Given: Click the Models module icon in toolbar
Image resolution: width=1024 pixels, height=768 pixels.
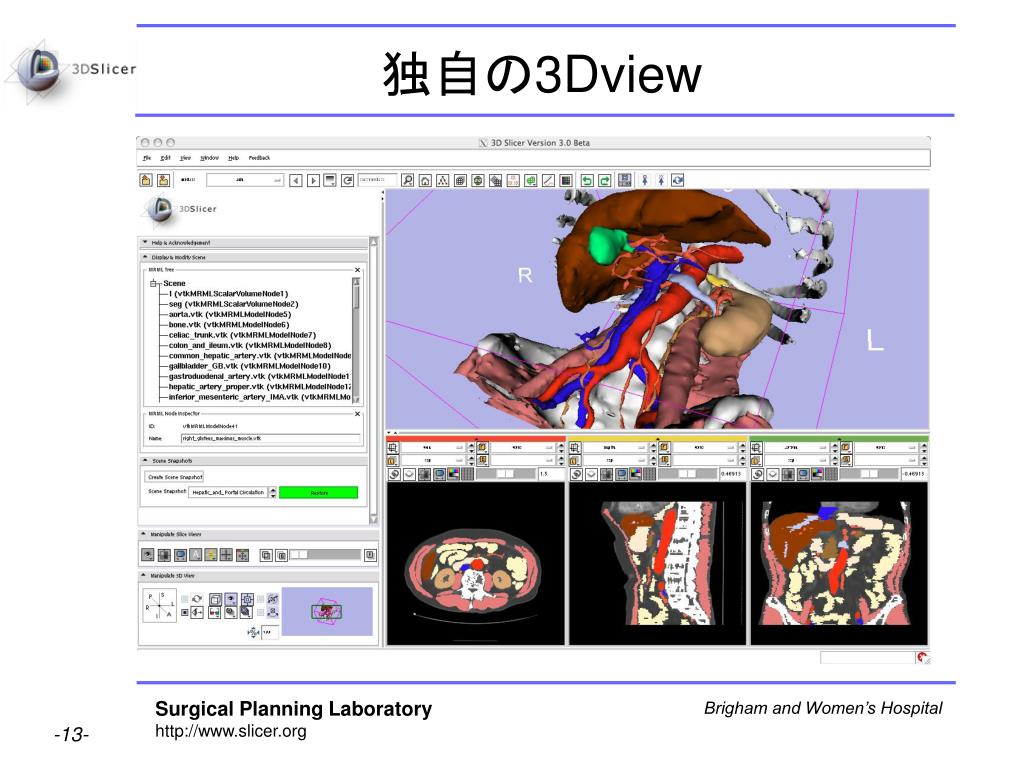Looking at the screenshot, I should (478, 180).
